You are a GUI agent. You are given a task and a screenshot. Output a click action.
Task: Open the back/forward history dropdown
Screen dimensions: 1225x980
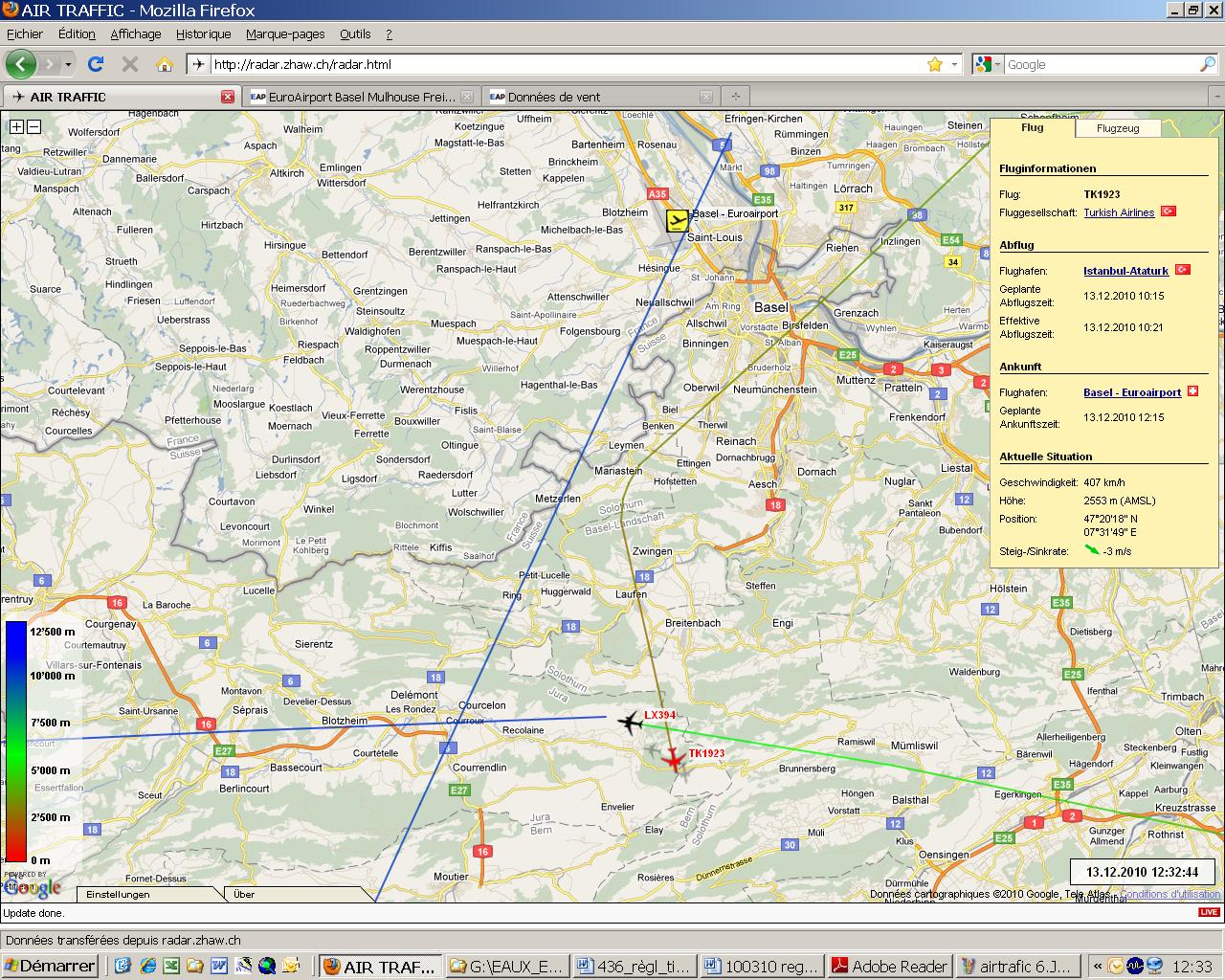pos(68,64)
